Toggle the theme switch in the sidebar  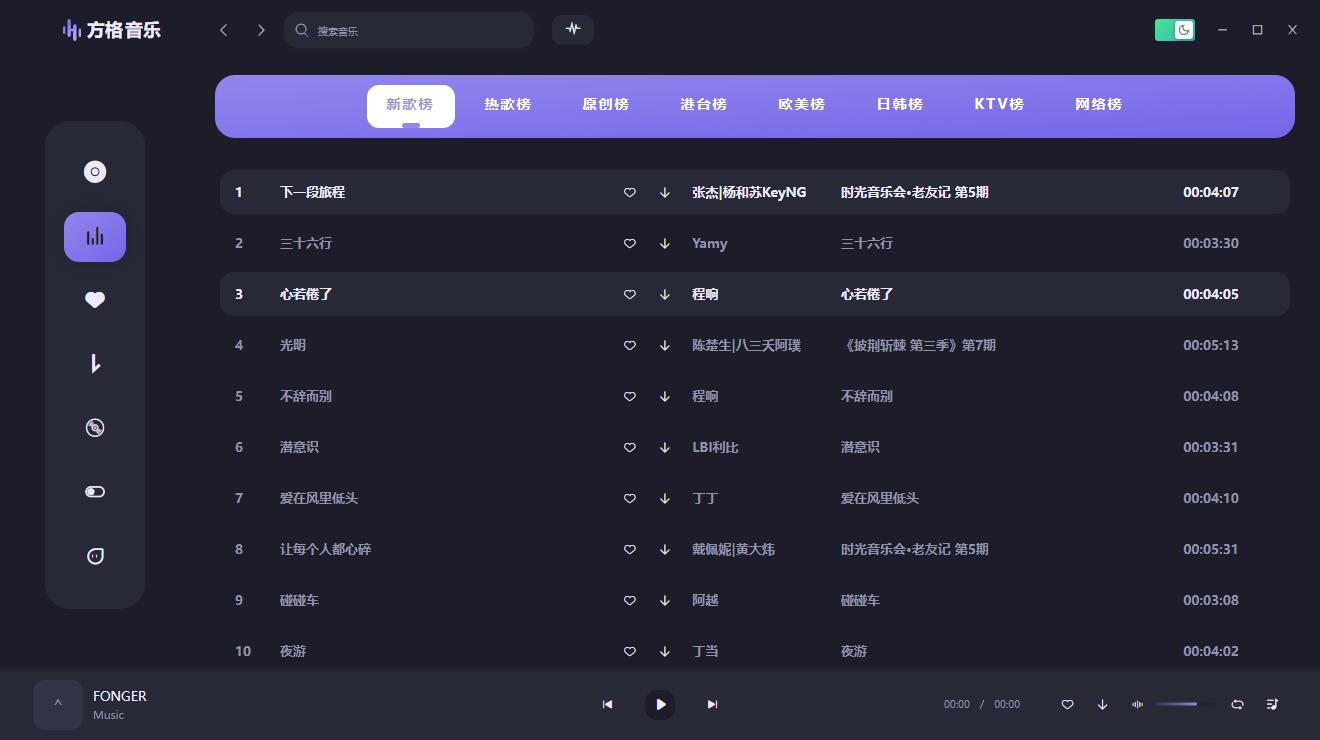click(x=95, y=491)
